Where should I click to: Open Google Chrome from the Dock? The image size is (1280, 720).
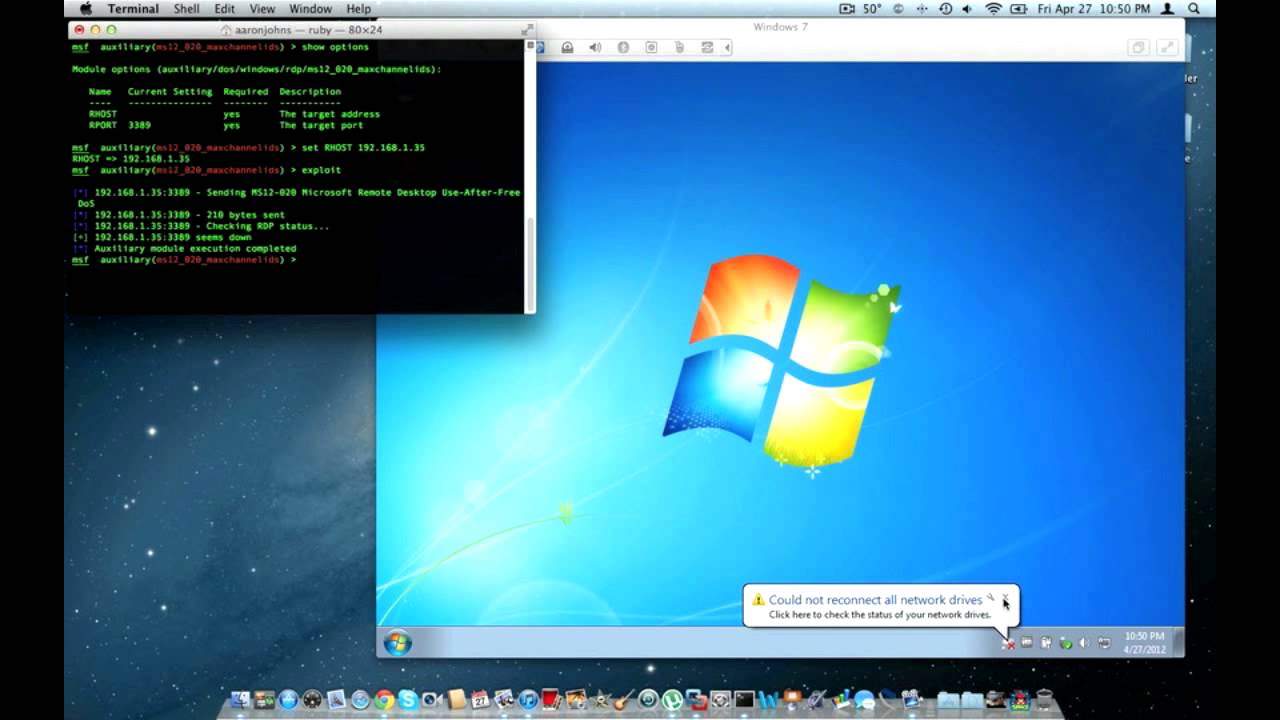pyautogui.click(x=385, y=700)
